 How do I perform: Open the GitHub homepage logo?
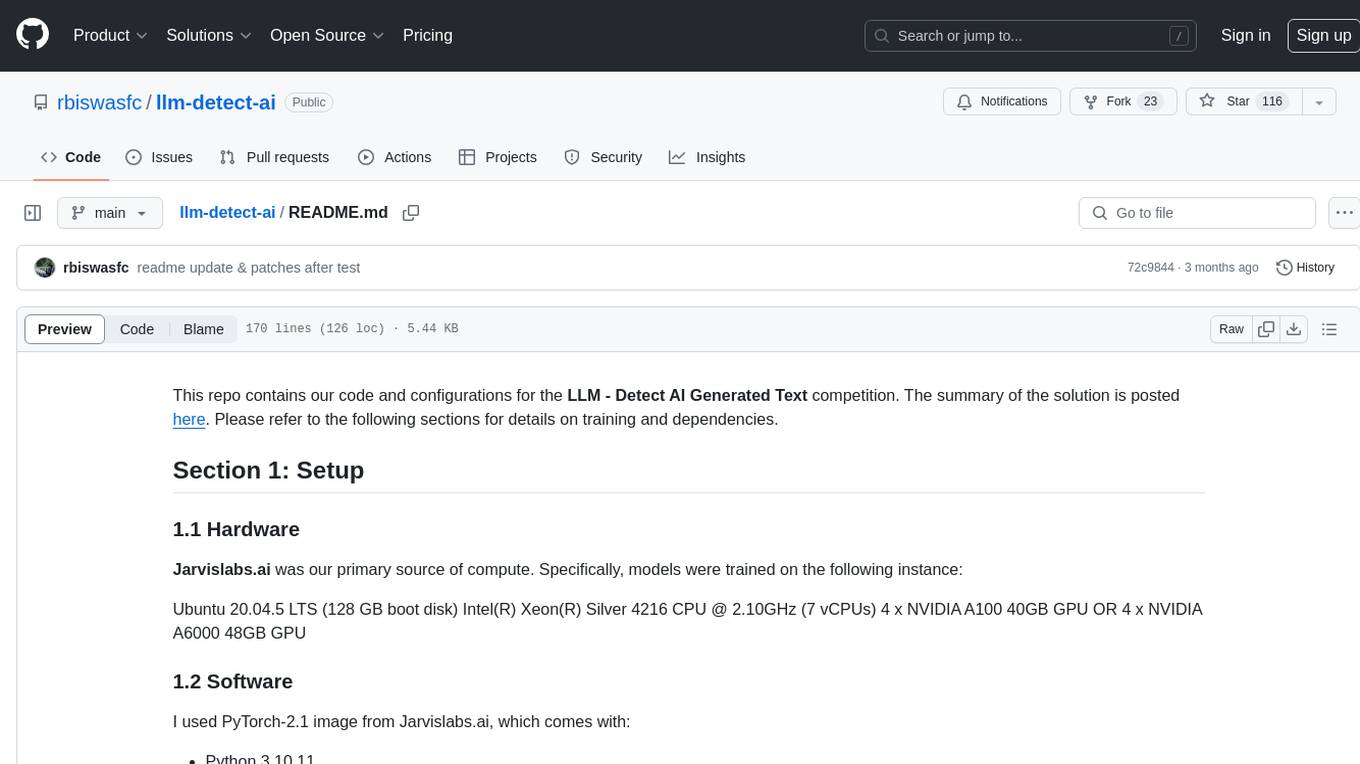(x=32, y=35)
